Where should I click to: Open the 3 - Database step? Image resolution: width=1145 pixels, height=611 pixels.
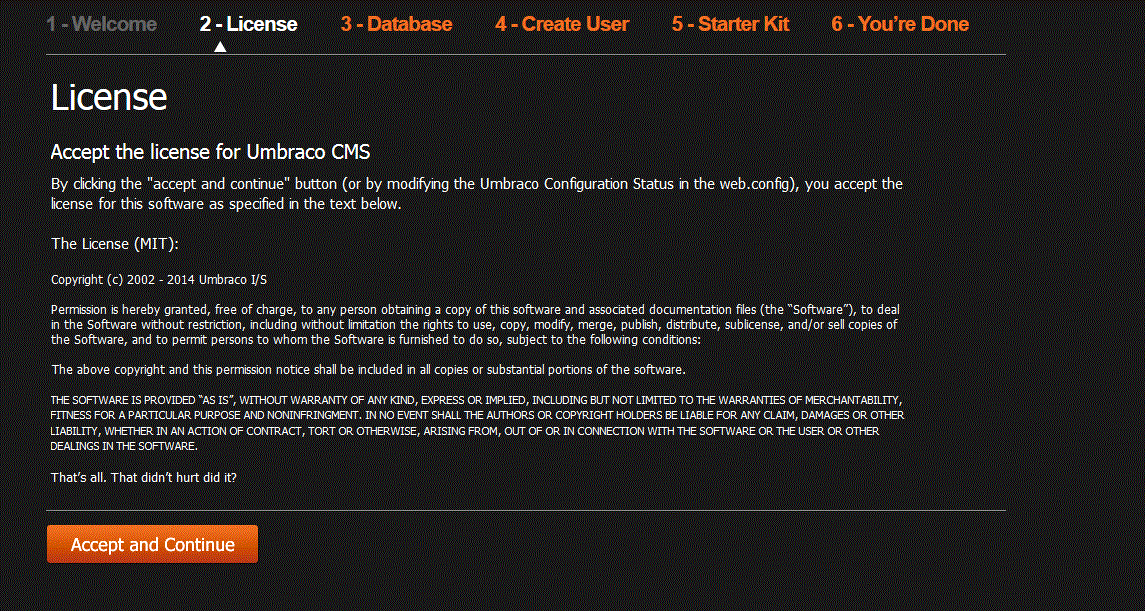pyautogui.click(x=397, y=24)
